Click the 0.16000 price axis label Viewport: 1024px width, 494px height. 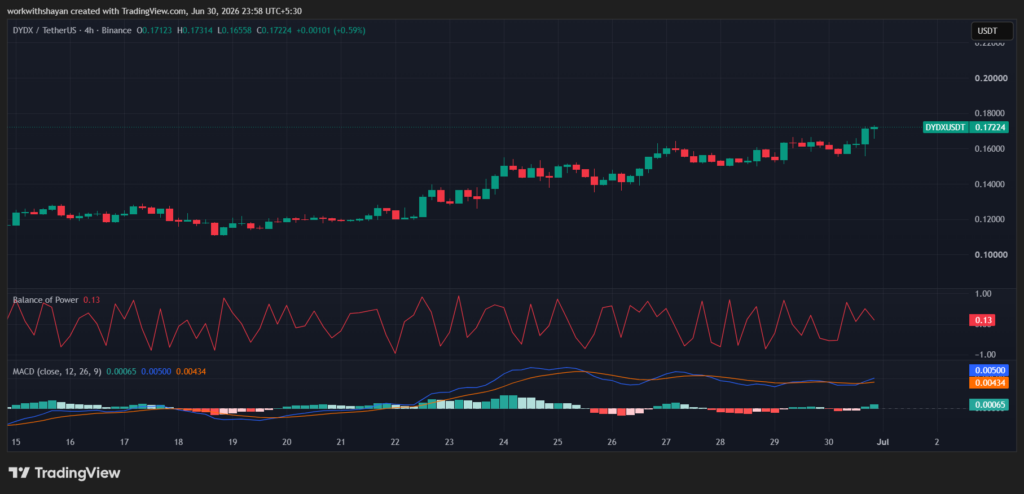point(989,149)
